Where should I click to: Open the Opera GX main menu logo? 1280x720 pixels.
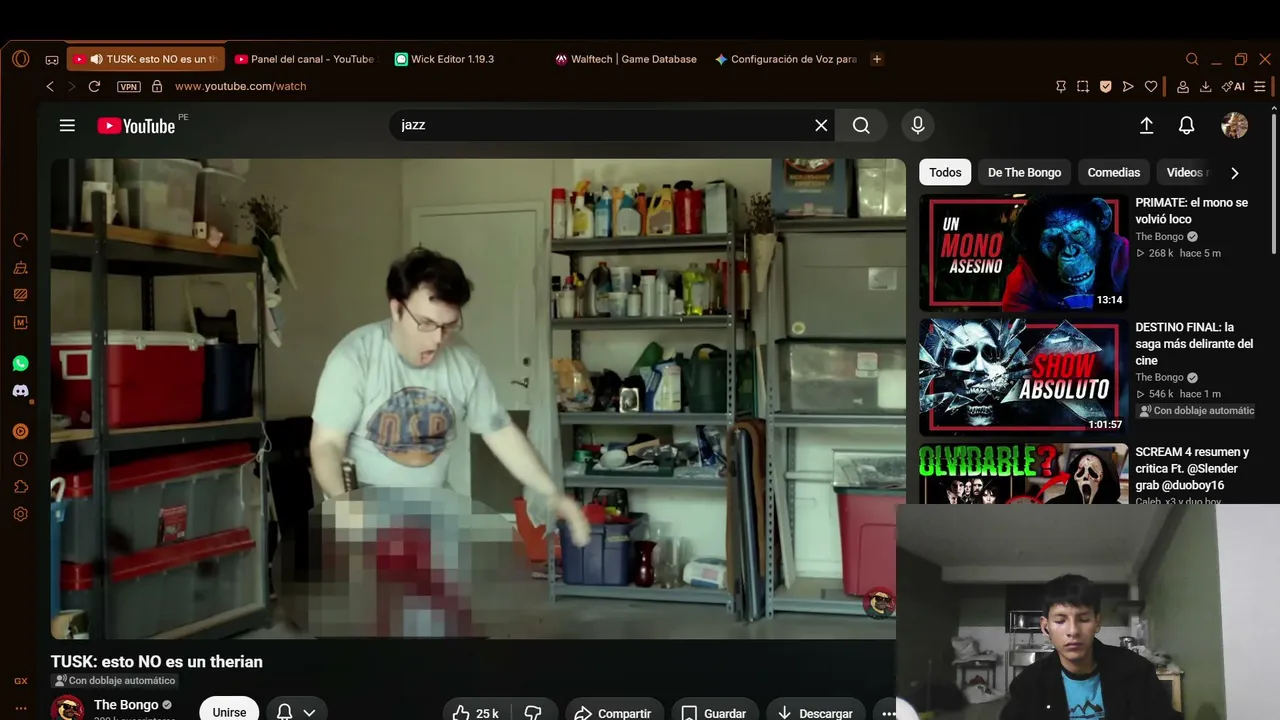[x=20, y=59]
